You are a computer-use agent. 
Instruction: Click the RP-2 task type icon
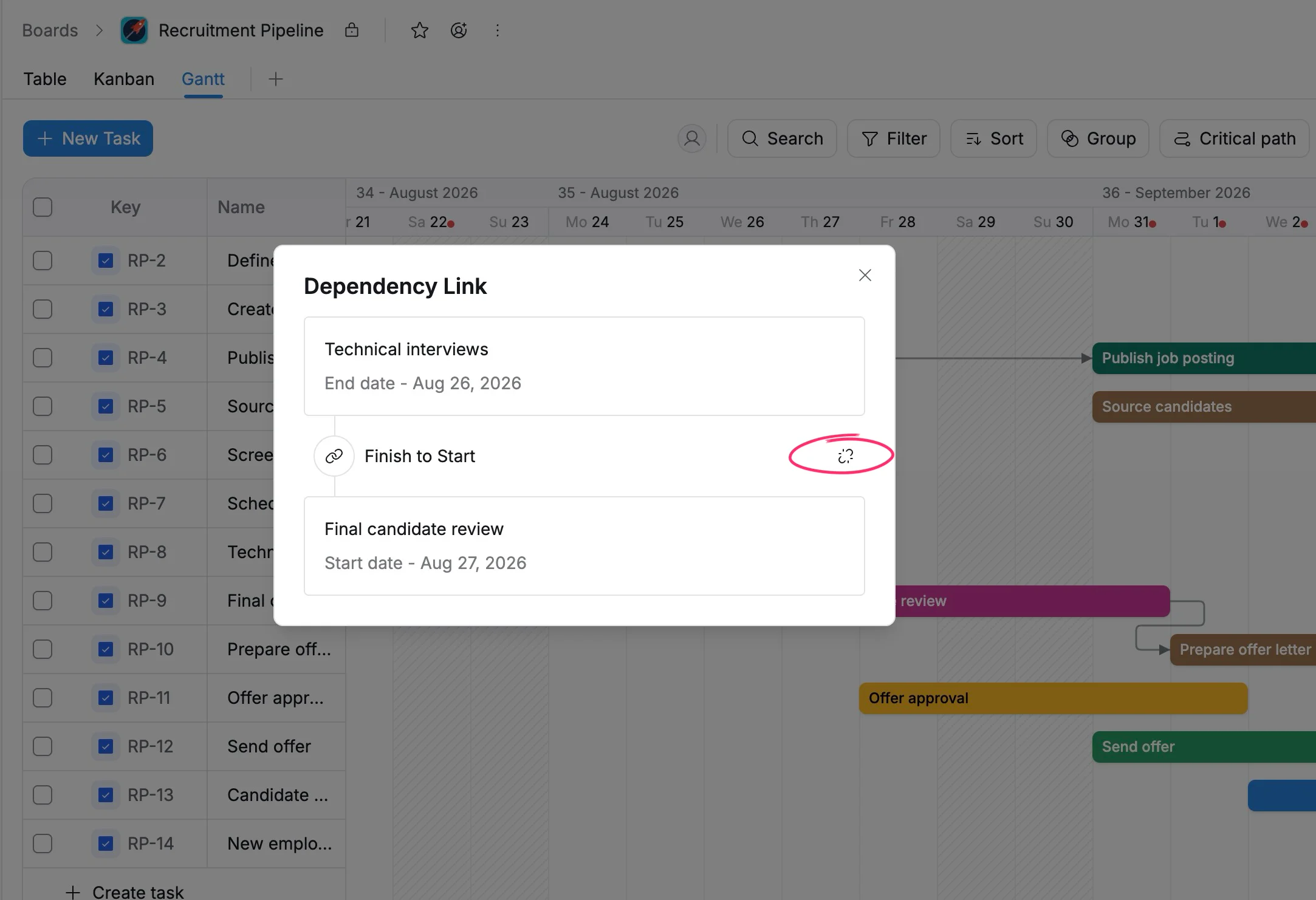tap(106, 261)
